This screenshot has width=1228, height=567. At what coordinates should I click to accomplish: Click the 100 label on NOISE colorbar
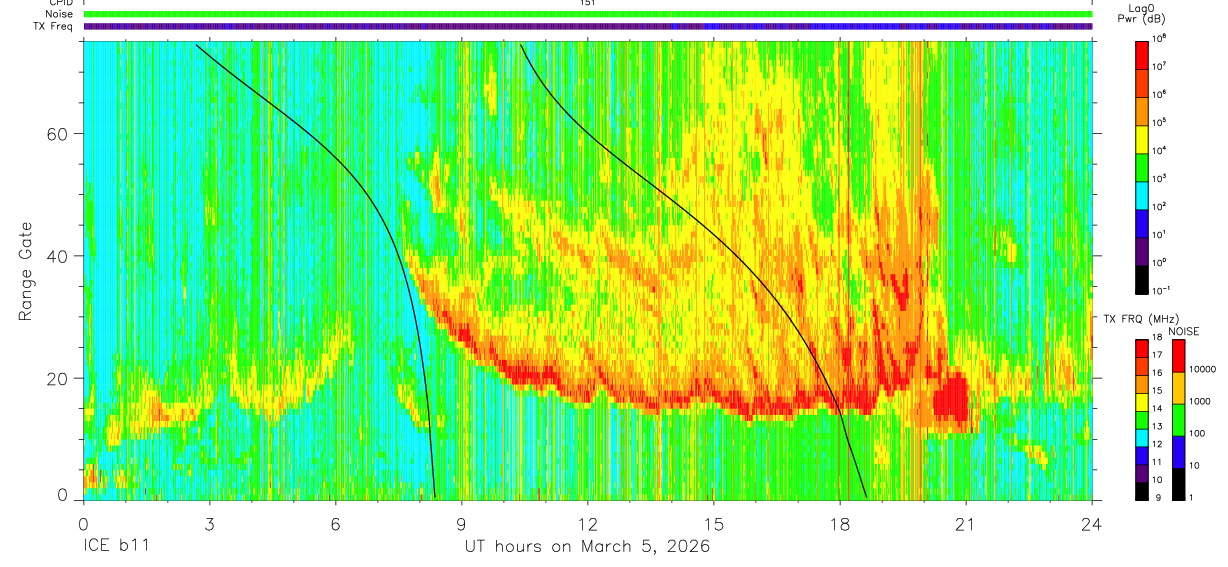pos(1196,433)
